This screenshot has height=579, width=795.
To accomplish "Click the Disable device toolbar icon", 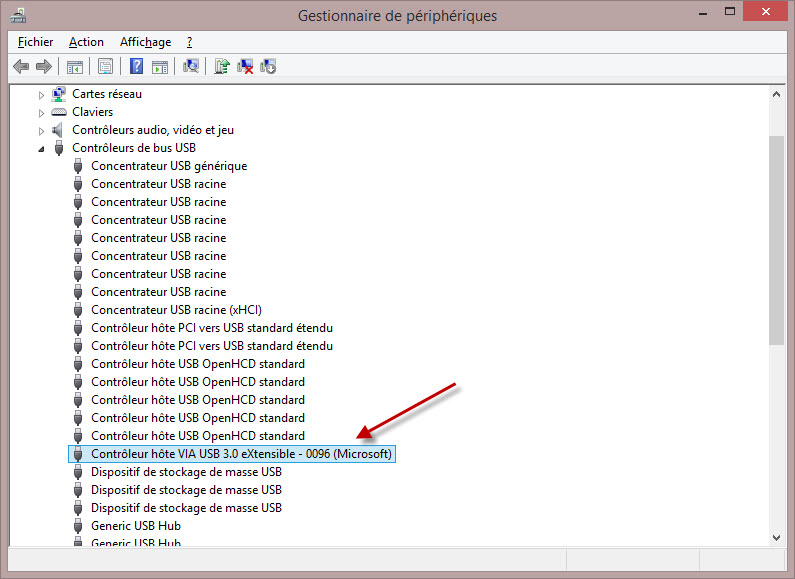I will click(x=268, y=67).
